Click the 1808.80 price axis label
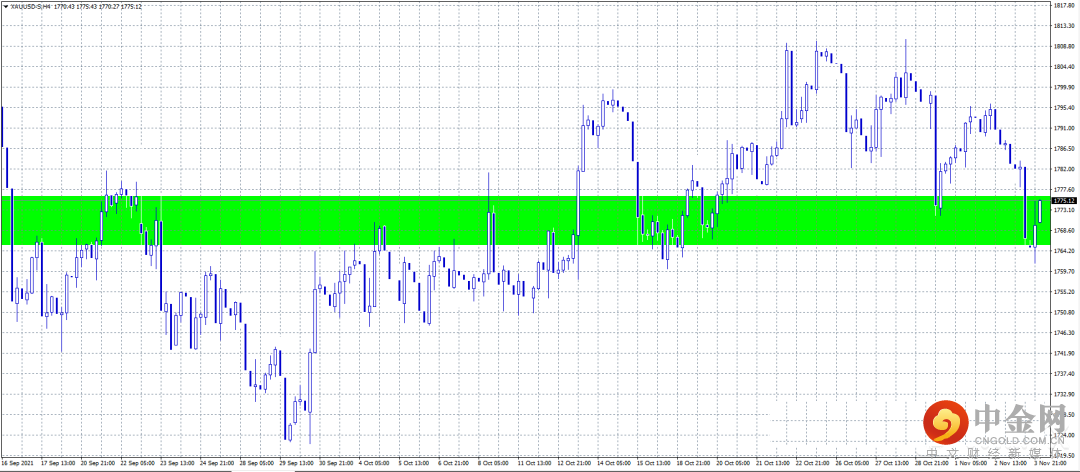The image size is (1080, 472). (1066, 46)
